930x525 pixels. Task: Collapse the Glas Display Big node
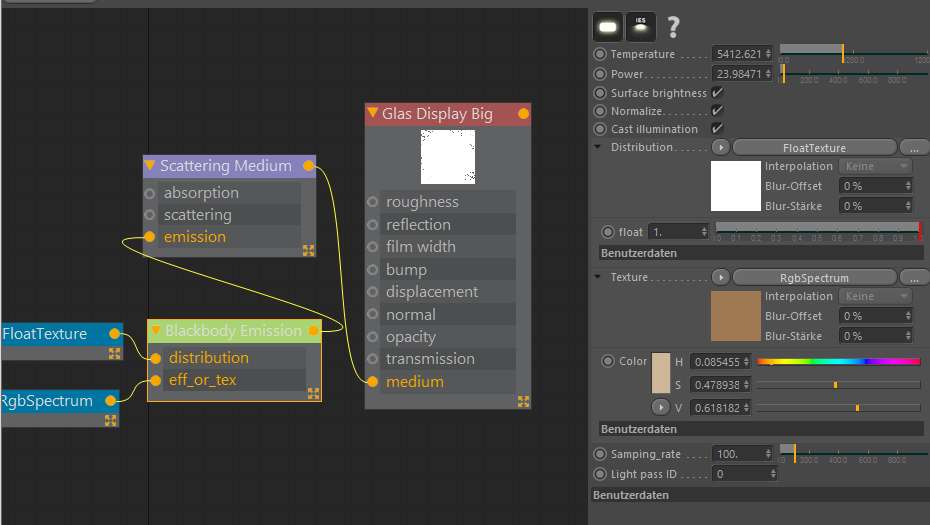[x=373, y=114]
